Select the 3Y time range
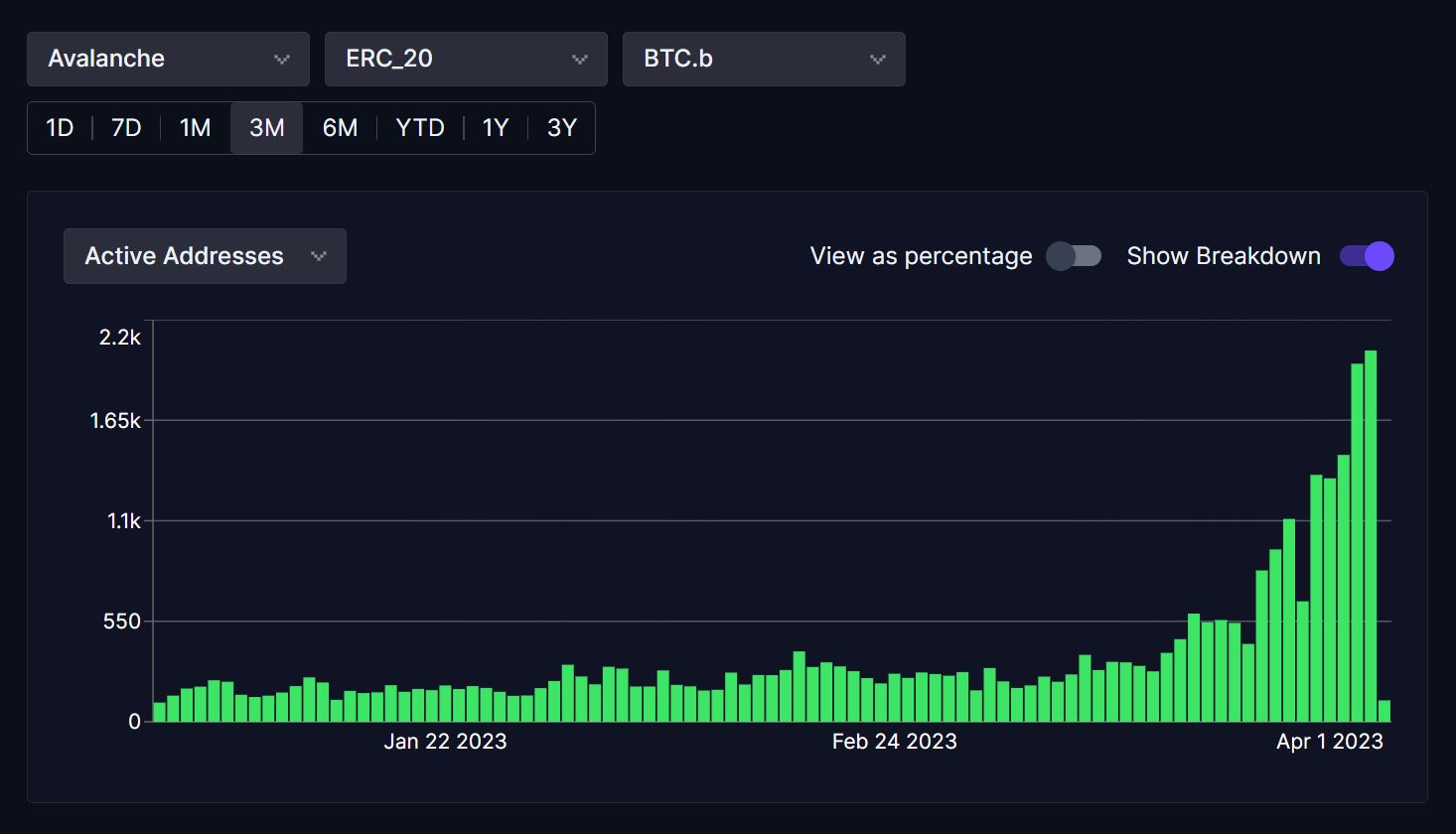1456x834 pixels. coord(562,128)
